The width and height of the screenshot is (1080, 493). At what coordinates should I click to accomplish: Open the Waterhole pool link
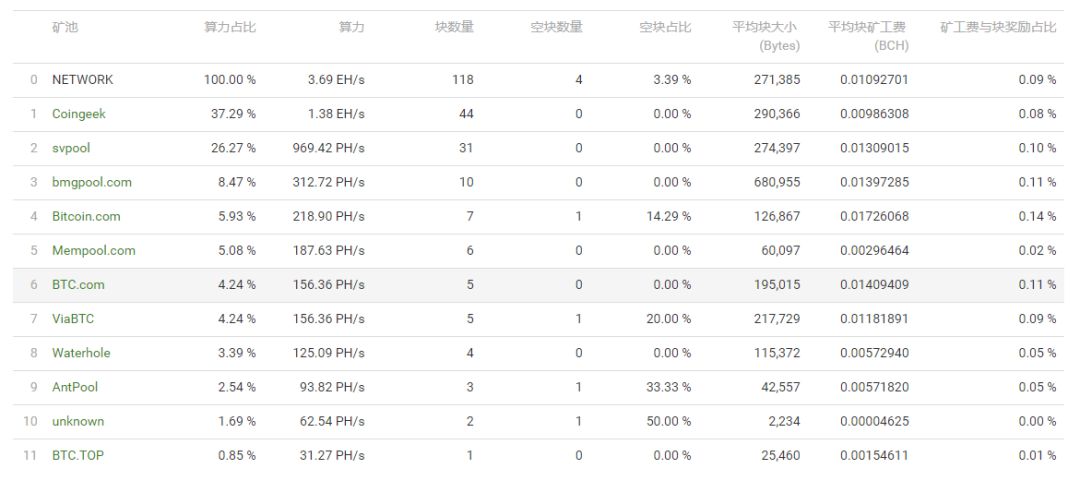point(81,353)
